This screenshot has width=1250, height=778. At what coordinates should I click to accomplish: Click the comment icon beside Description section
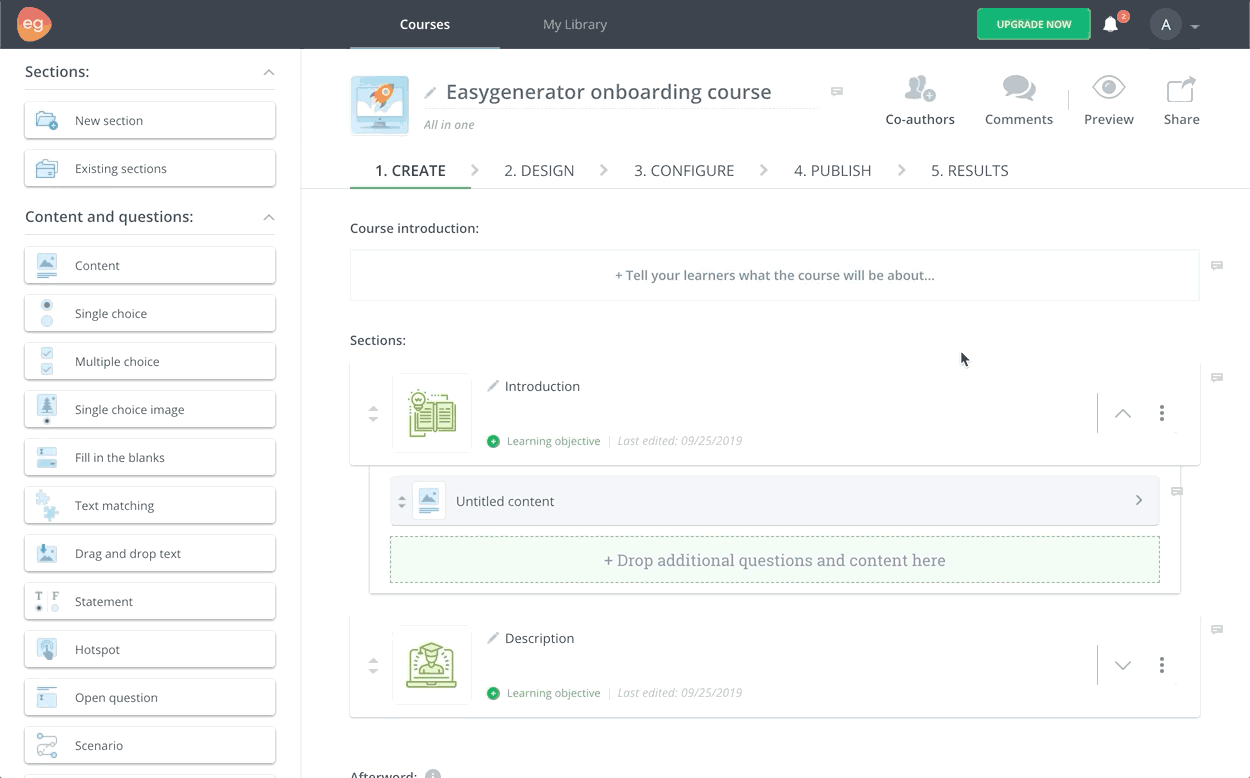(1217, 630)
